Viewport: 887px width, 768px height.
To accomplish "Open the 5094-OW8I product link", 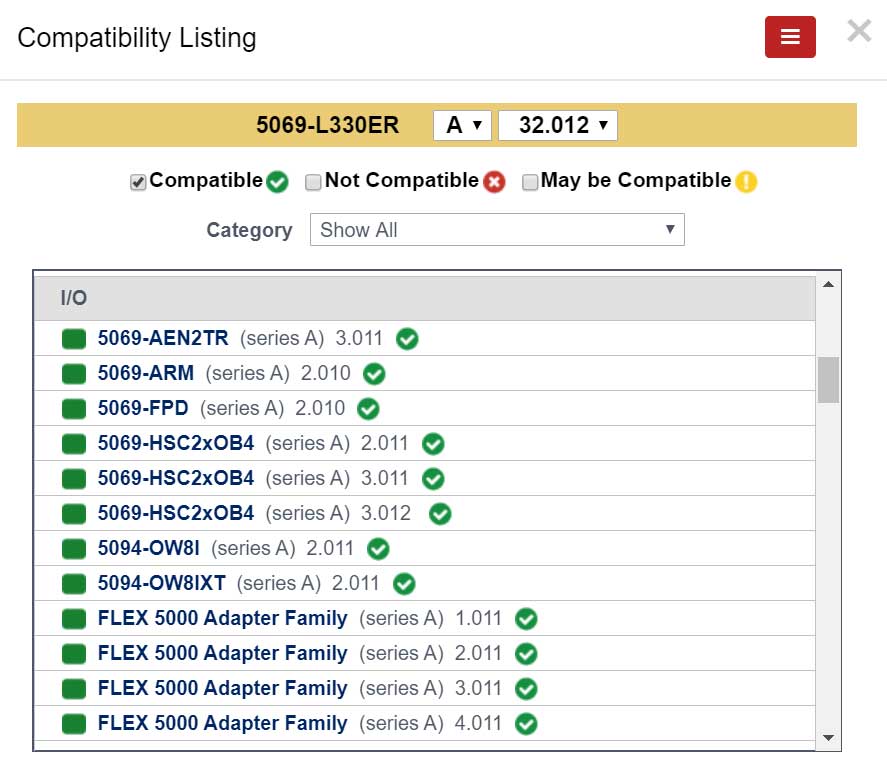I will coord(149,549).
